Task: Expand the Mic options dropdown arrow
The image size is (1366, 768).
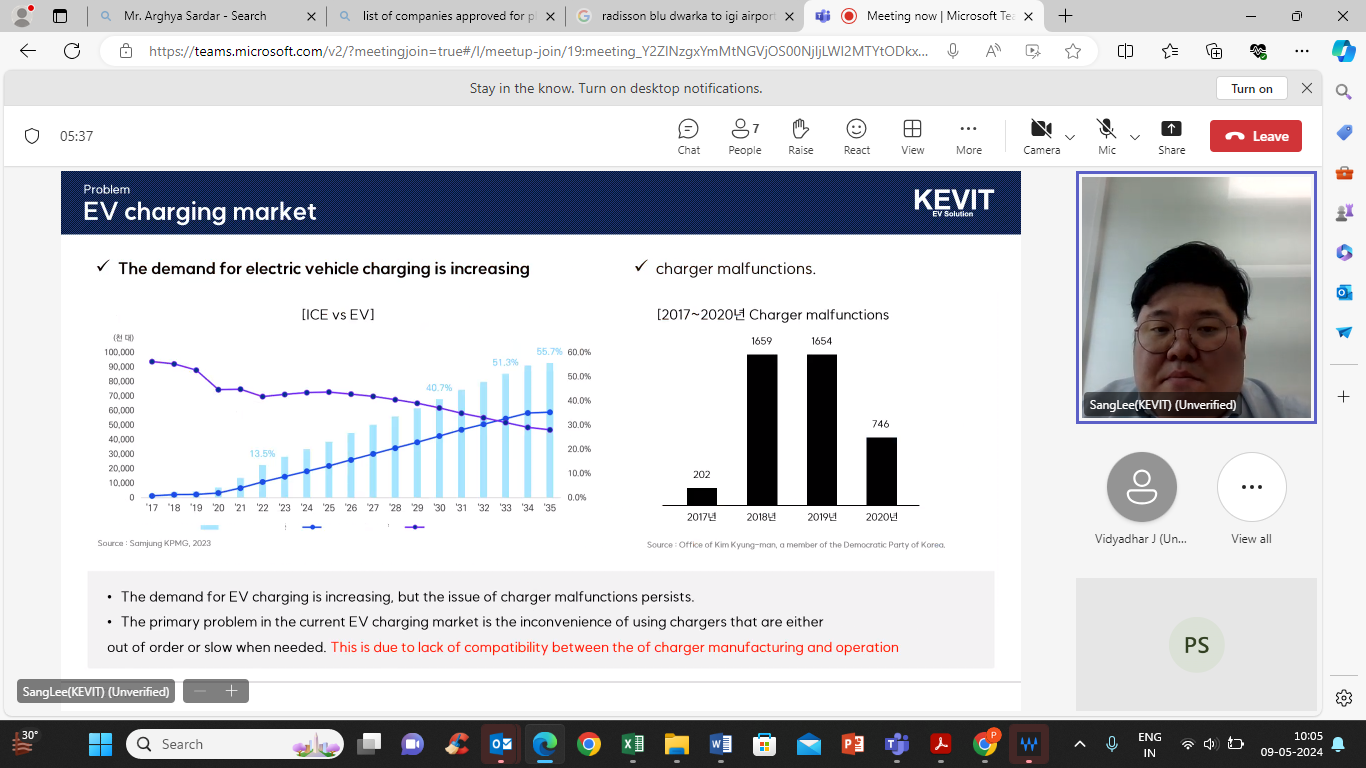Action: (1135, 137)
